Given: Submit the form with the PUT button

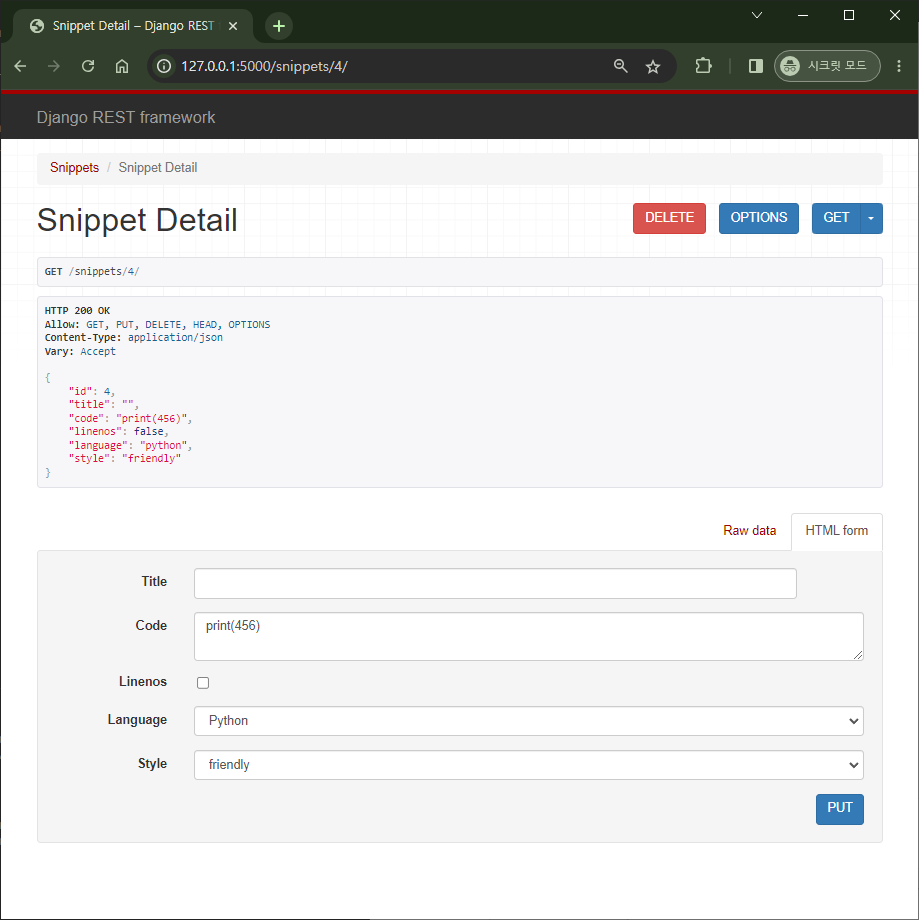Looking at the screenshot, I should tap(839, 809).
